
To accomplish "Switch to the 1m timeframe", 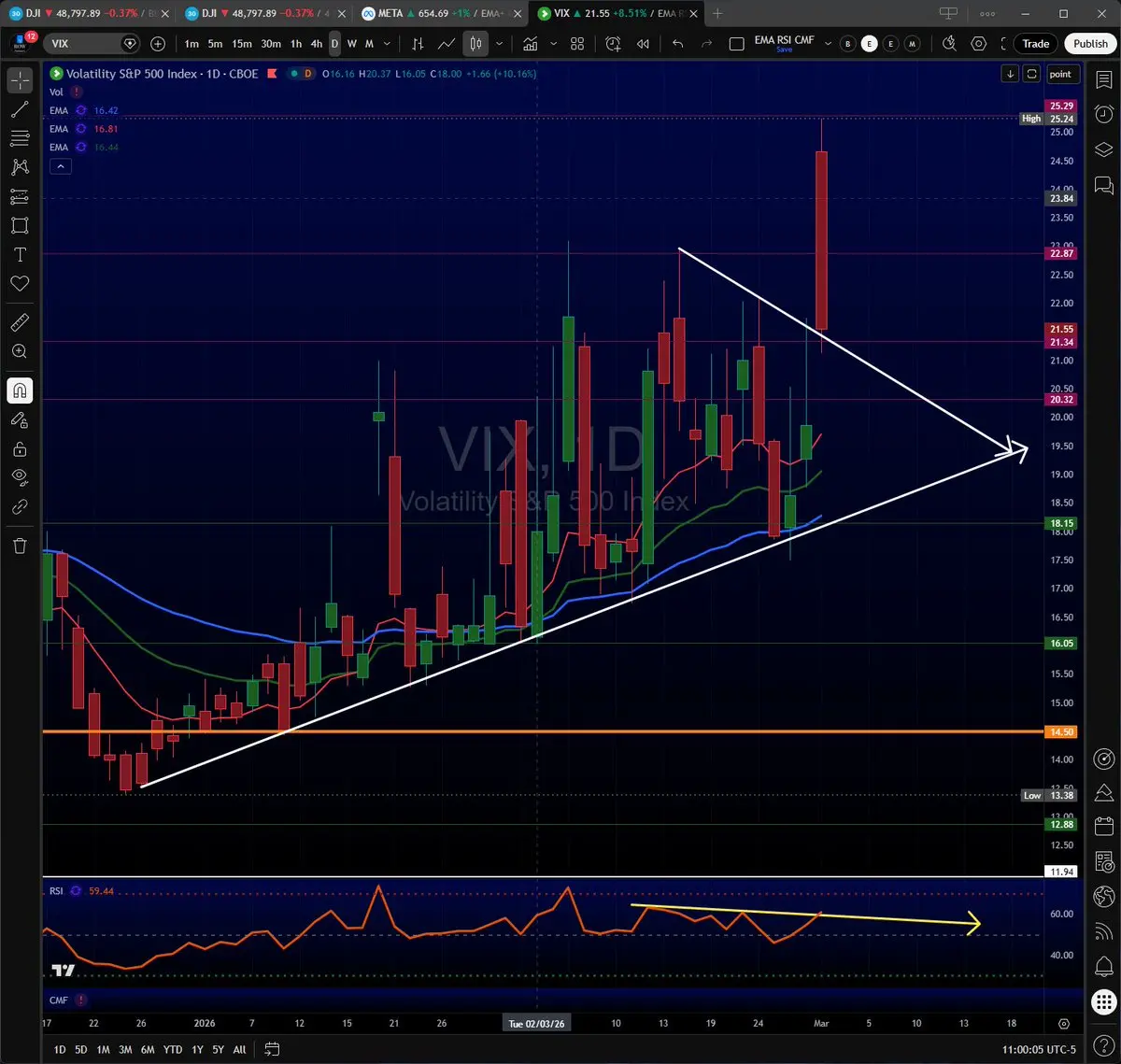I will pos(192,44).
